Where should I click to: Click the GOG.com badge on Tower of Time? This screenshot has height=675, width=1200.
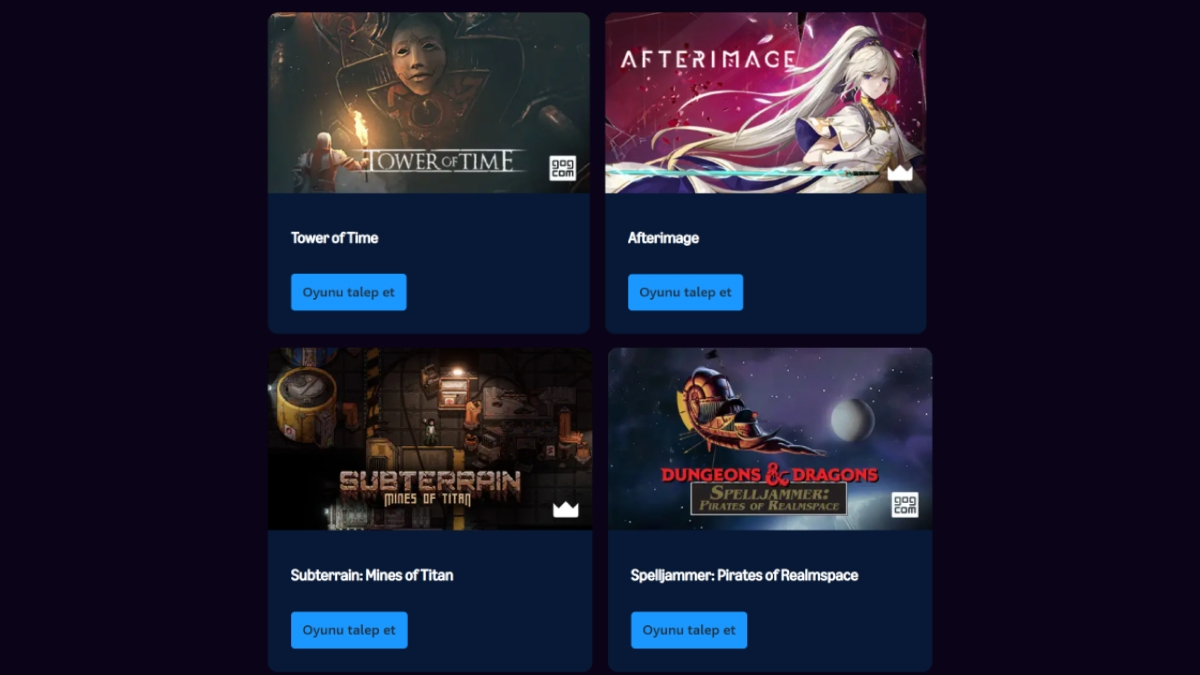(x=563, y=168)
